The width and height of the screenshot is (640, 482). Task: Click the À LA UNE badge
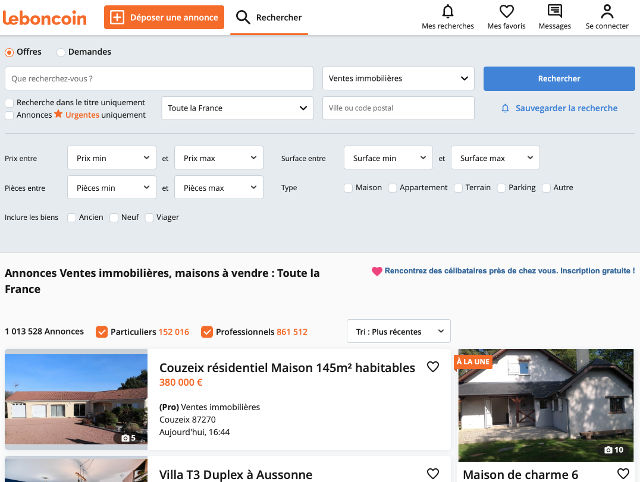(x=473, y=362)
